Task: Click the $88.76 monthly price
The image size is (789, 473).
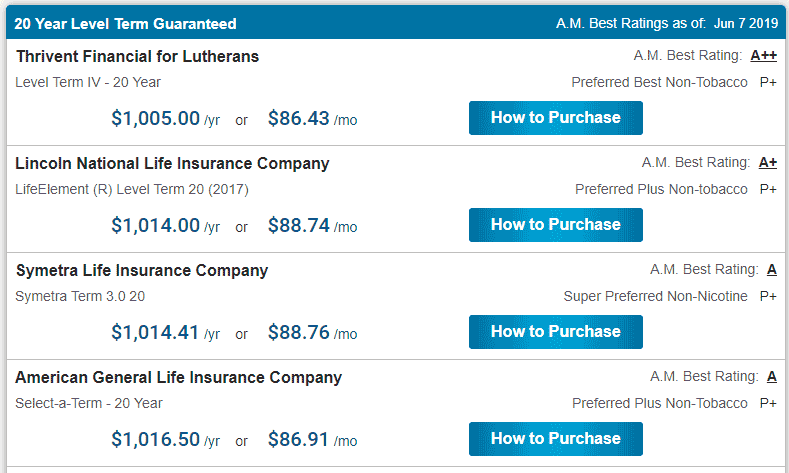Action: click(x=298, y=333)
